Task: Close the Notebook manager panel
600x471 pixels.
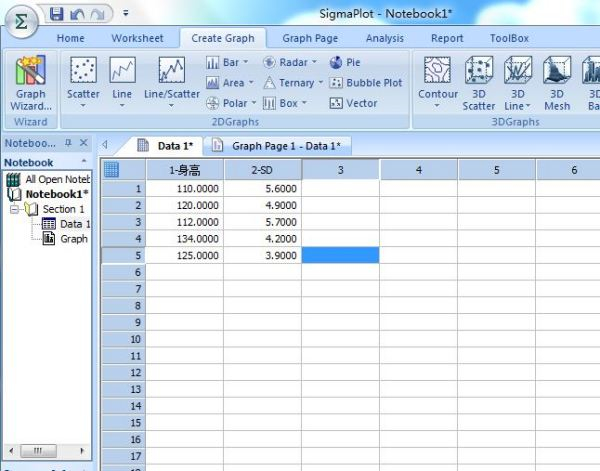Action: click(x=84, y=144)
